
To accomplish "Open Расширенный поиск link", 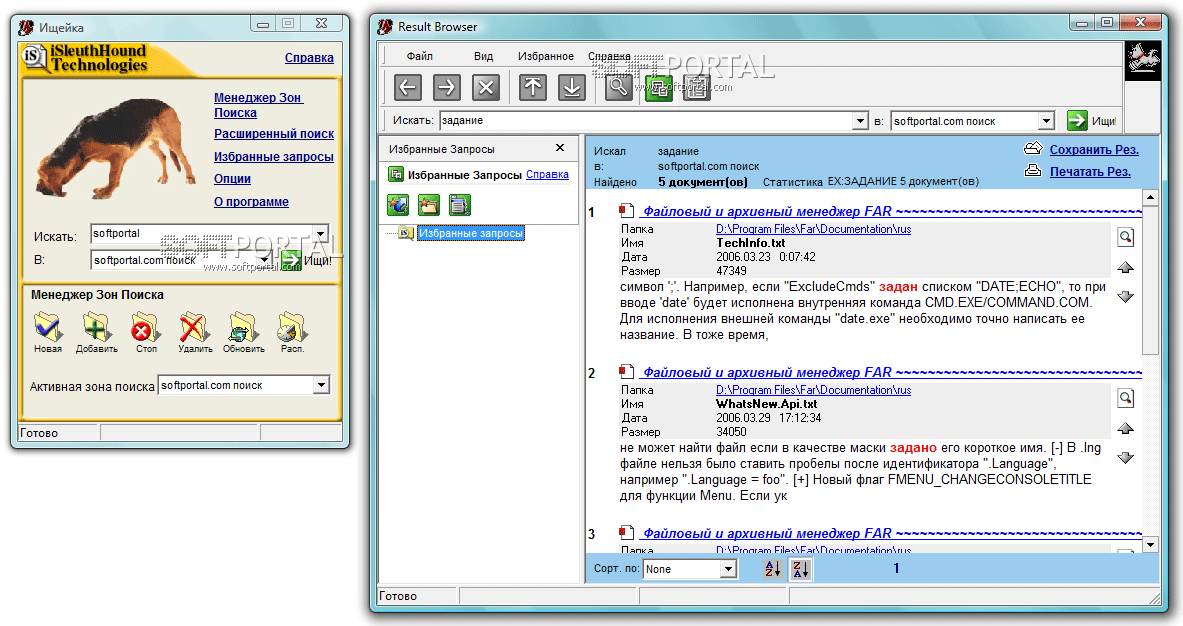I will tap(274, 133).
